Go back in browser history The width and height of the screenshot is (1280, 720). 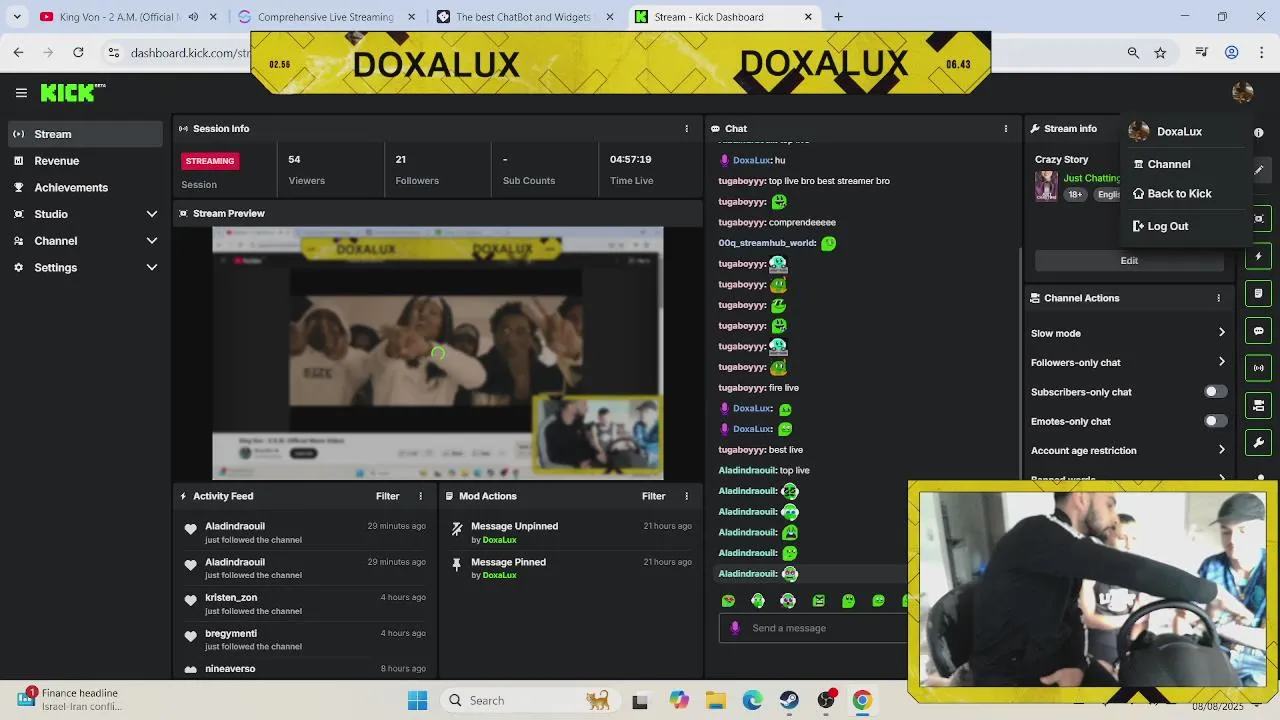tap(18, 53)
